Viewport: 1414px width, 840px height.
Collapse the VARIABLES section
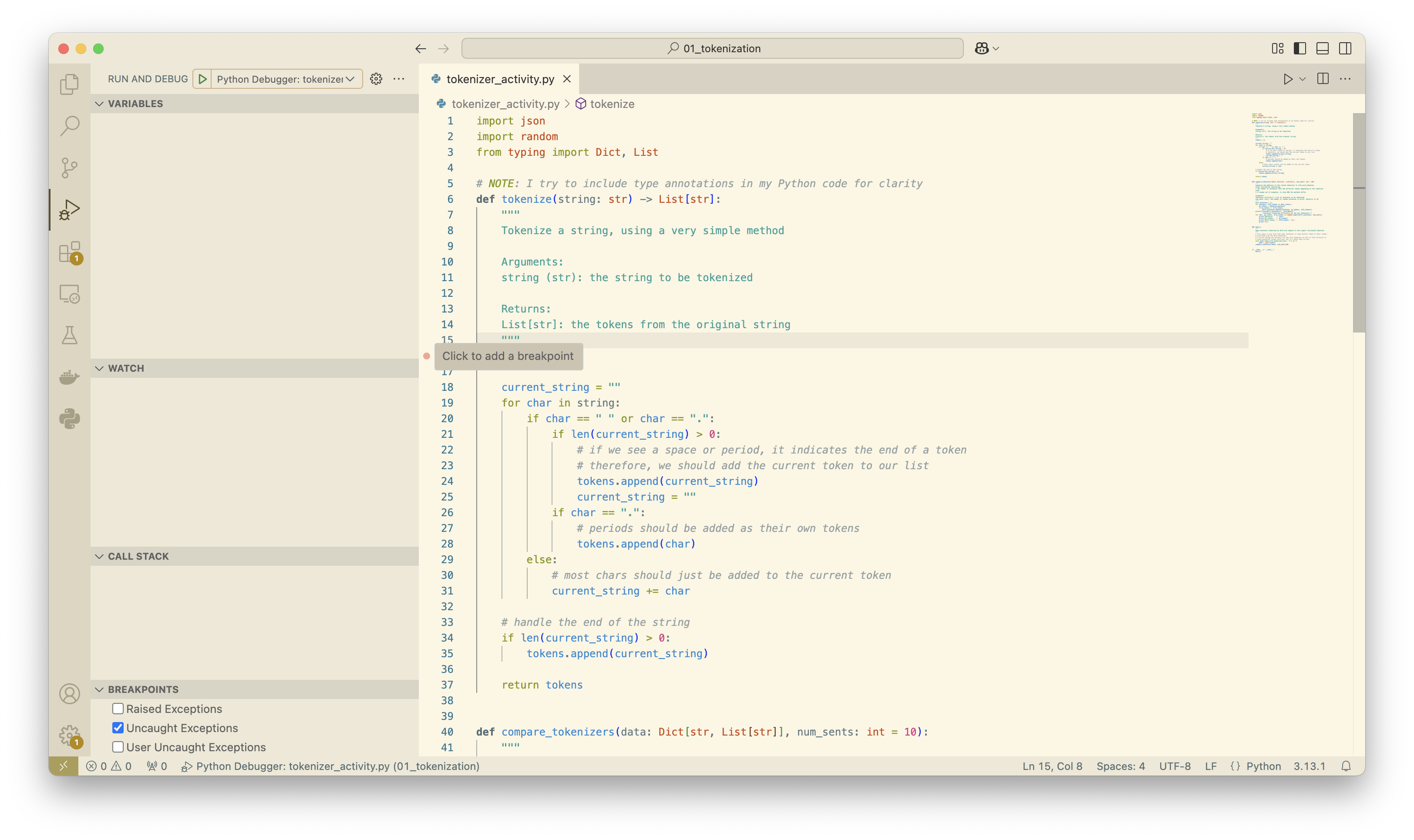pyautogui.click(x=135, y=104)
